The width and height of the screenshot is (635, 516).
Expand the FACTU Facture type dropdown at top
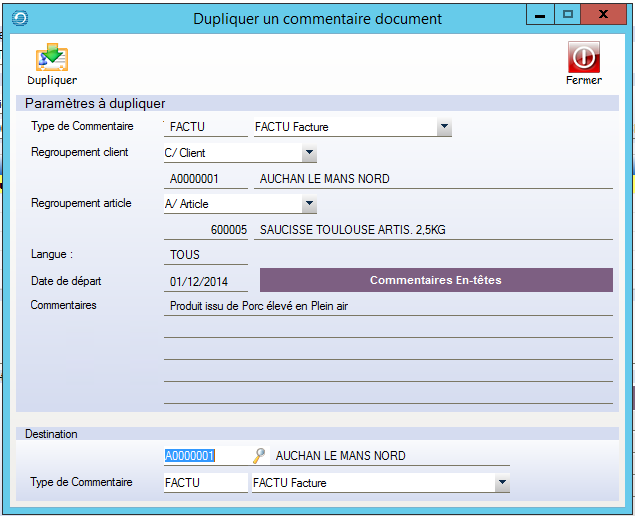(x=444, y=127)
